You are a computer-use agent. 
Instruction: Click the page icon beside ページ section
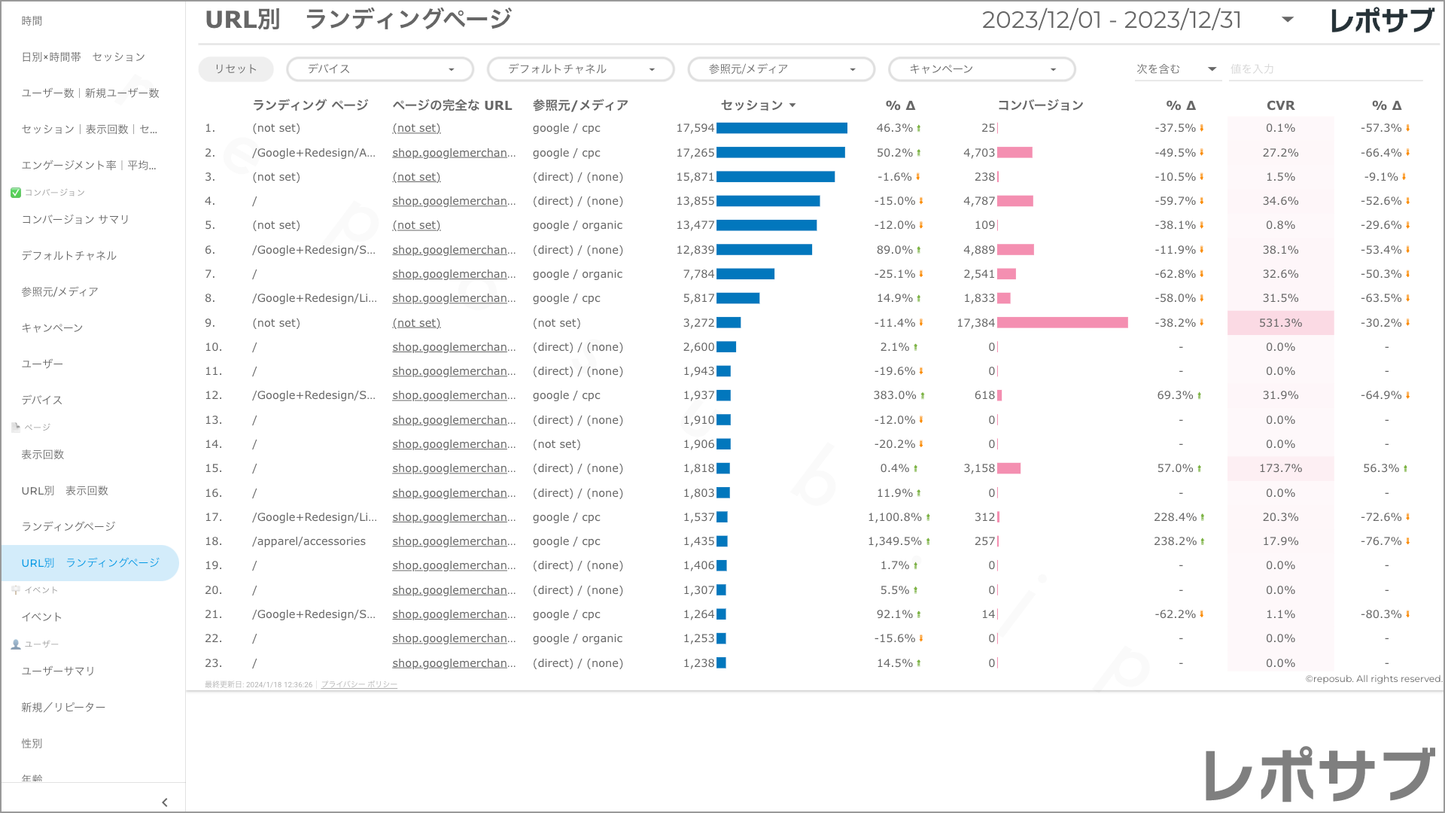[x=15, y=427]
